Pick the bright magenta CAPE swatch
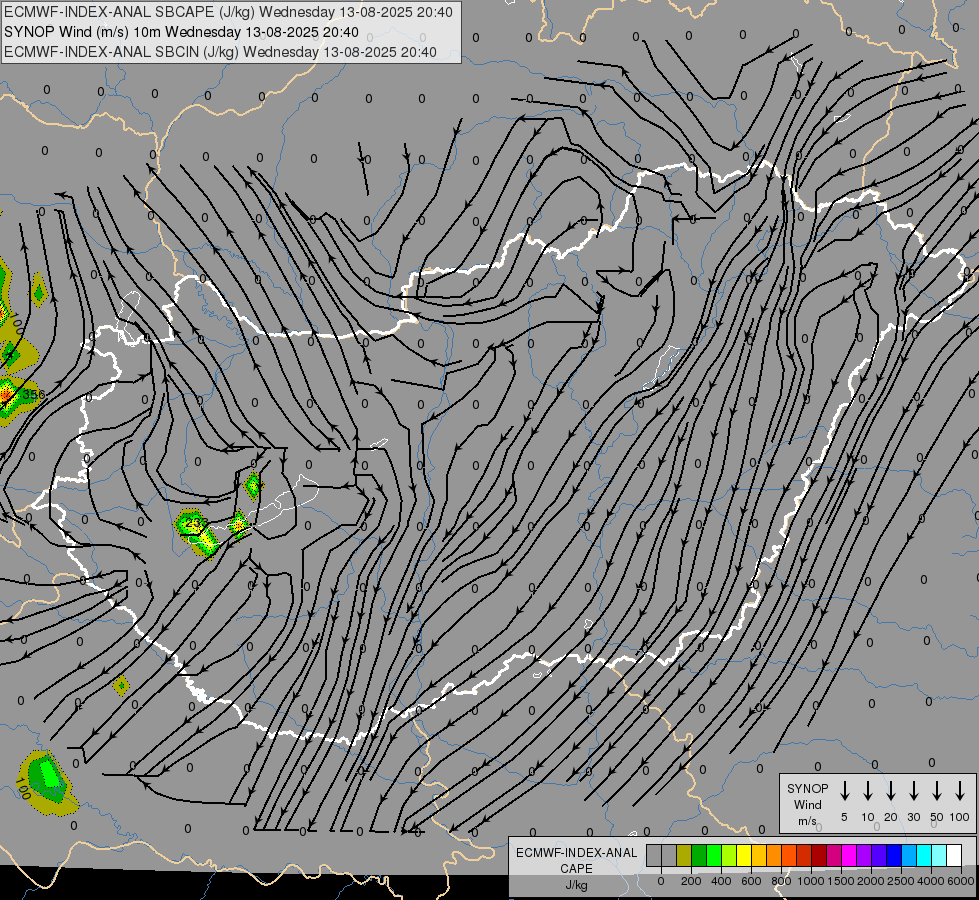979x900 pixels. pos(850,855)
